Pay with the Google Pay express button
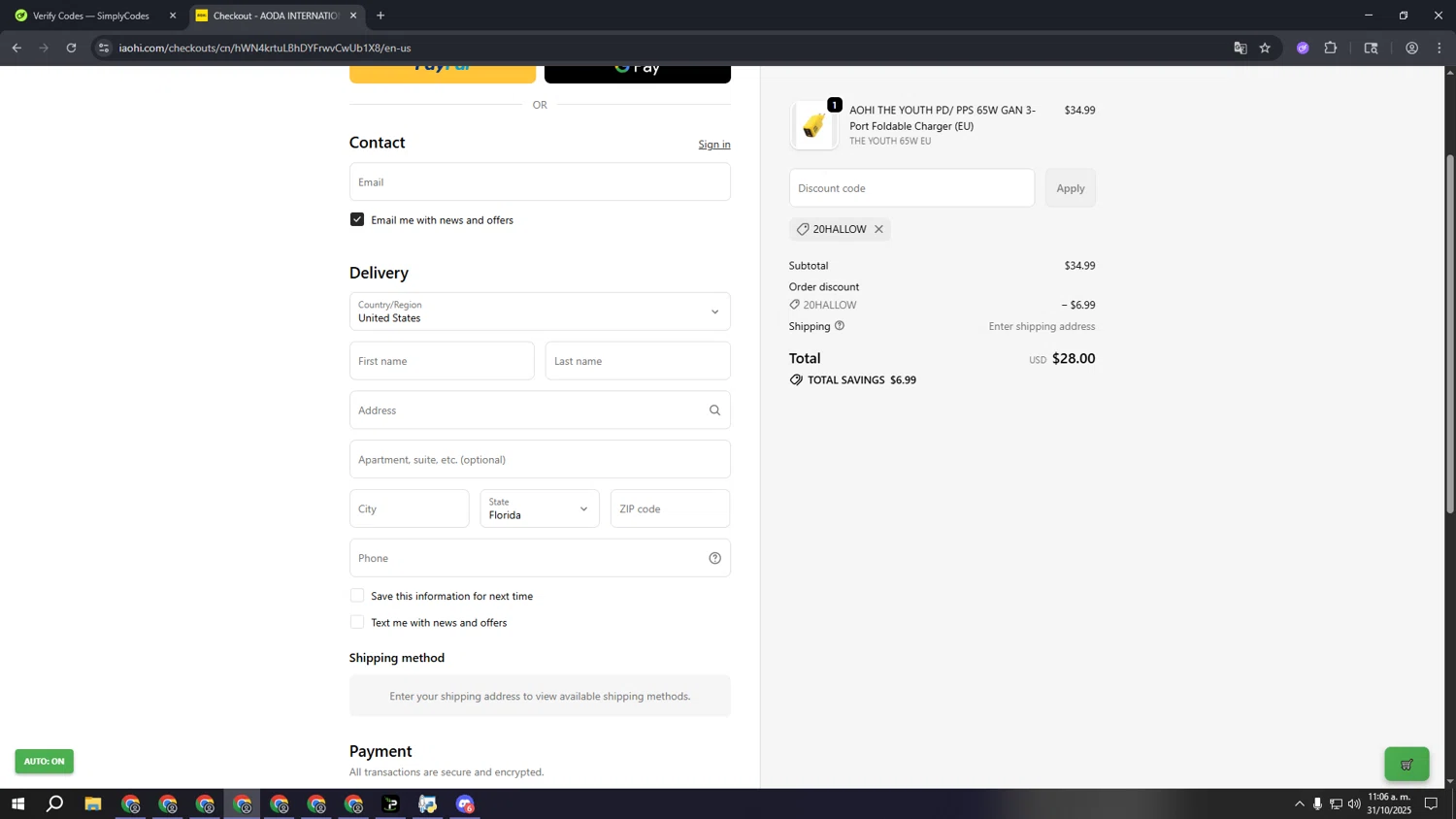The width and height of the screenshot is (1456, 819). pos(638,74)
